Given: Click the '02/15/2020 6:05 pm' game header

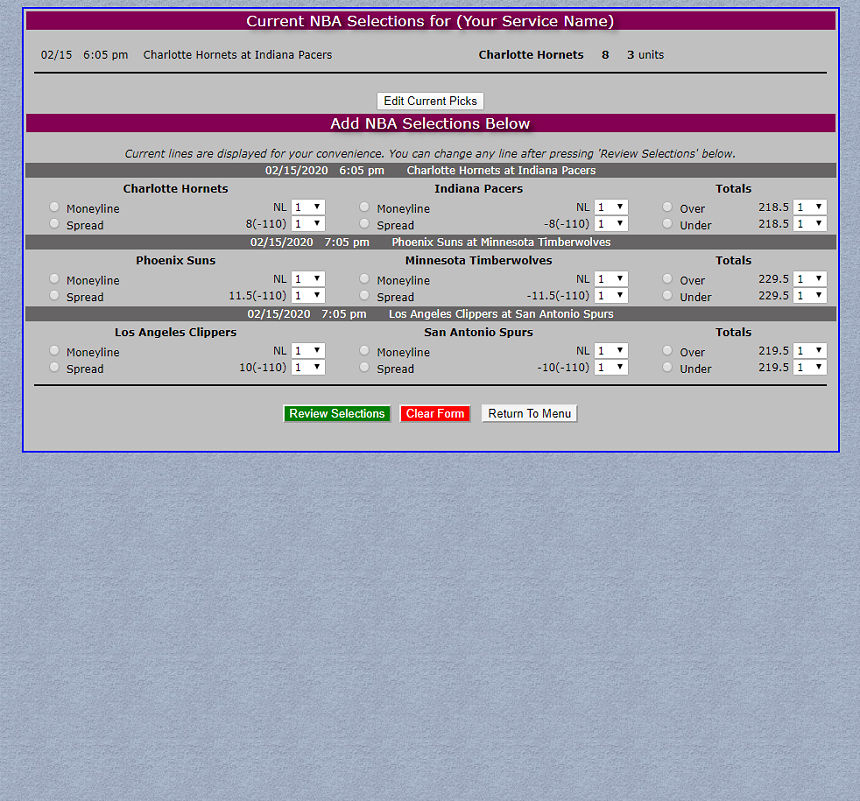Looking at the screenshot, I should 431,171.
